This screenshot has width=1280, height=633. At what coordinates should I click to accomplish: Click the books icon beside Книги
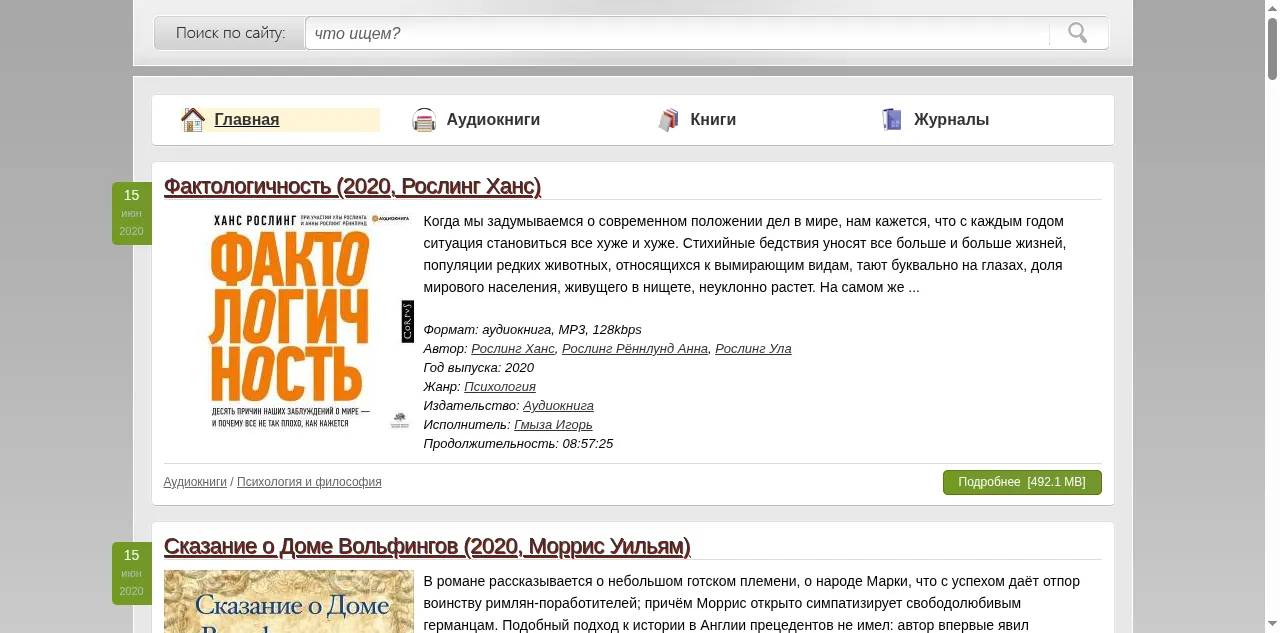coord(668,120)
